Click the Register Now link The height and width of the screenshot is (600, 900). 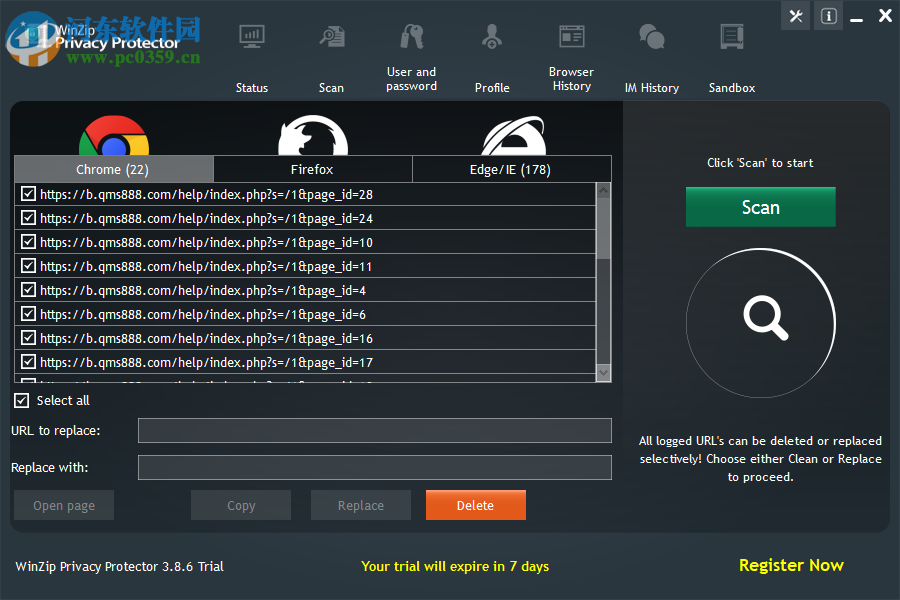pyautogui.click(x=791, y=566)
